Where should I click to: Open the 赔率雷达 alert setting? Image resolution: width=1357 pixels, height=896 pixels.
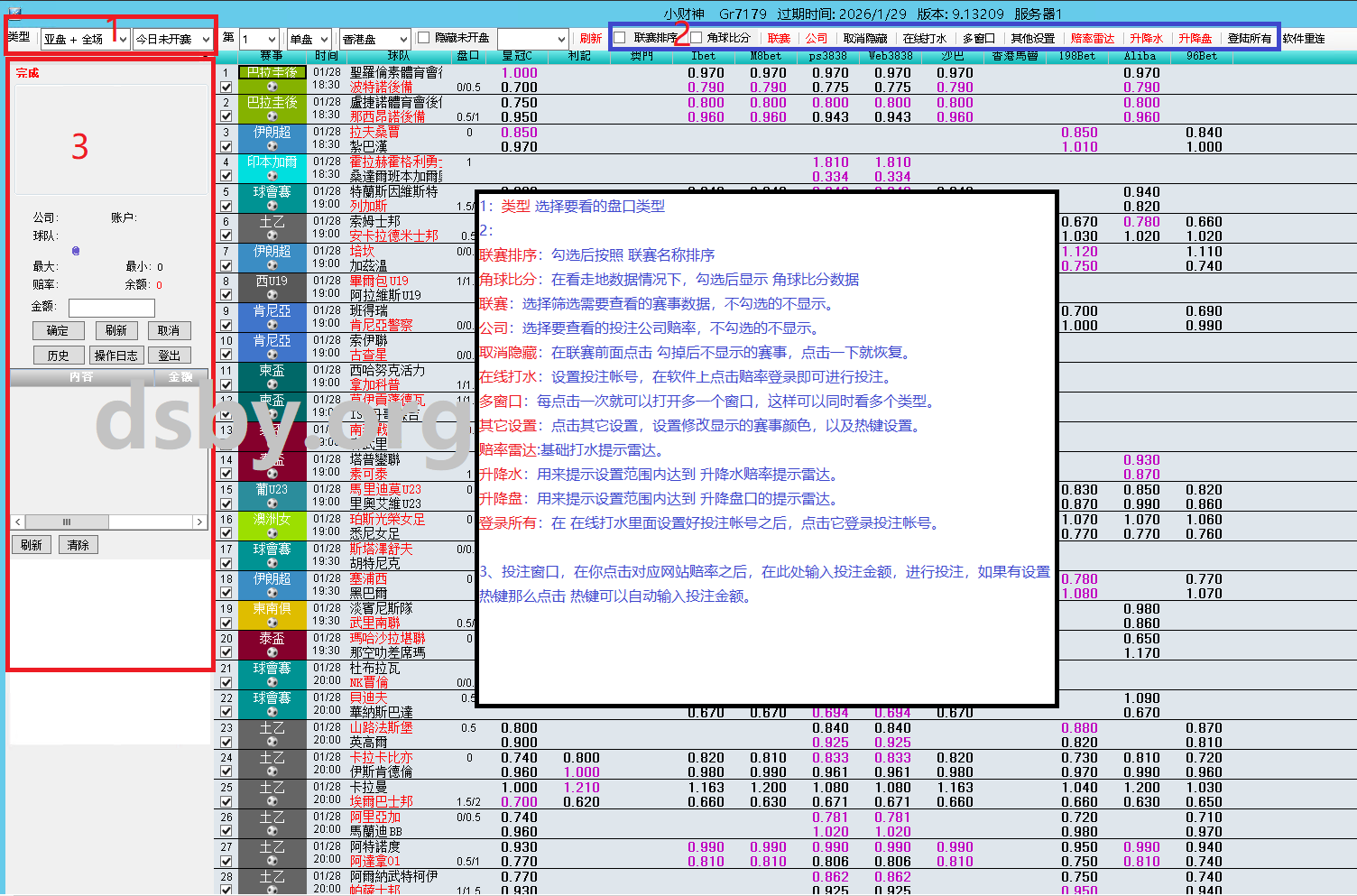pyautogui.click(x=1093, y=39)
